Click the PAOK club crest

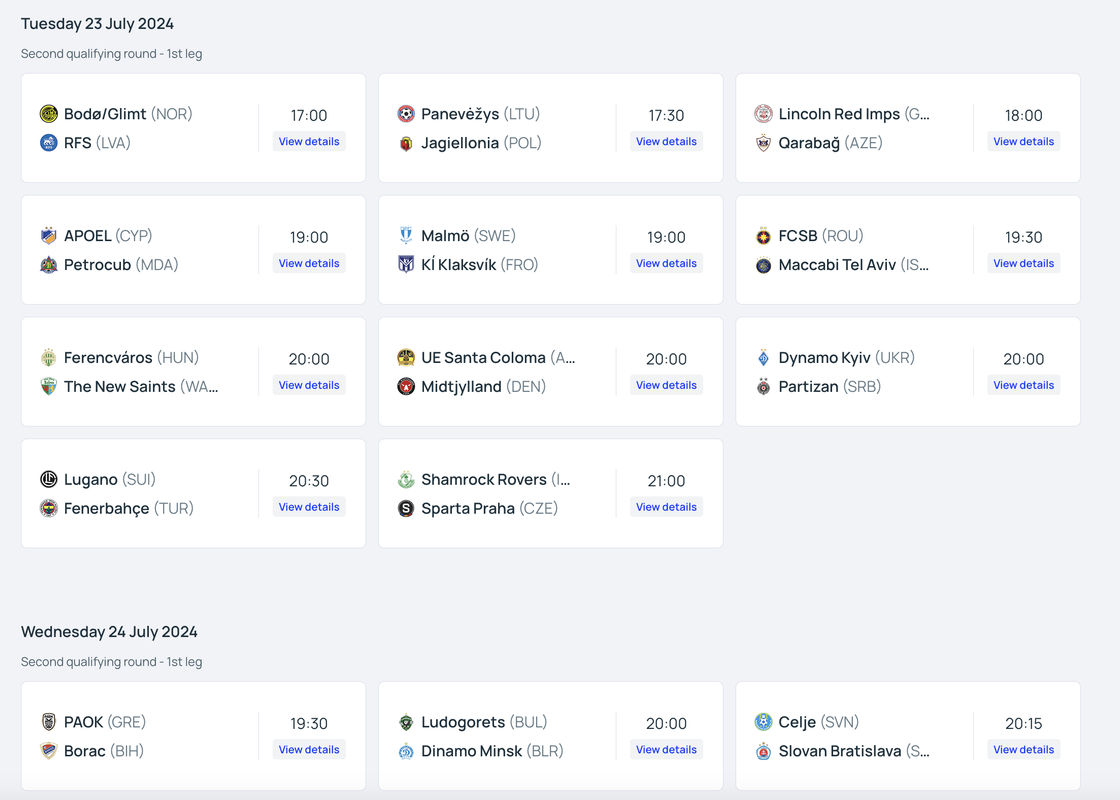pos(49,722)
